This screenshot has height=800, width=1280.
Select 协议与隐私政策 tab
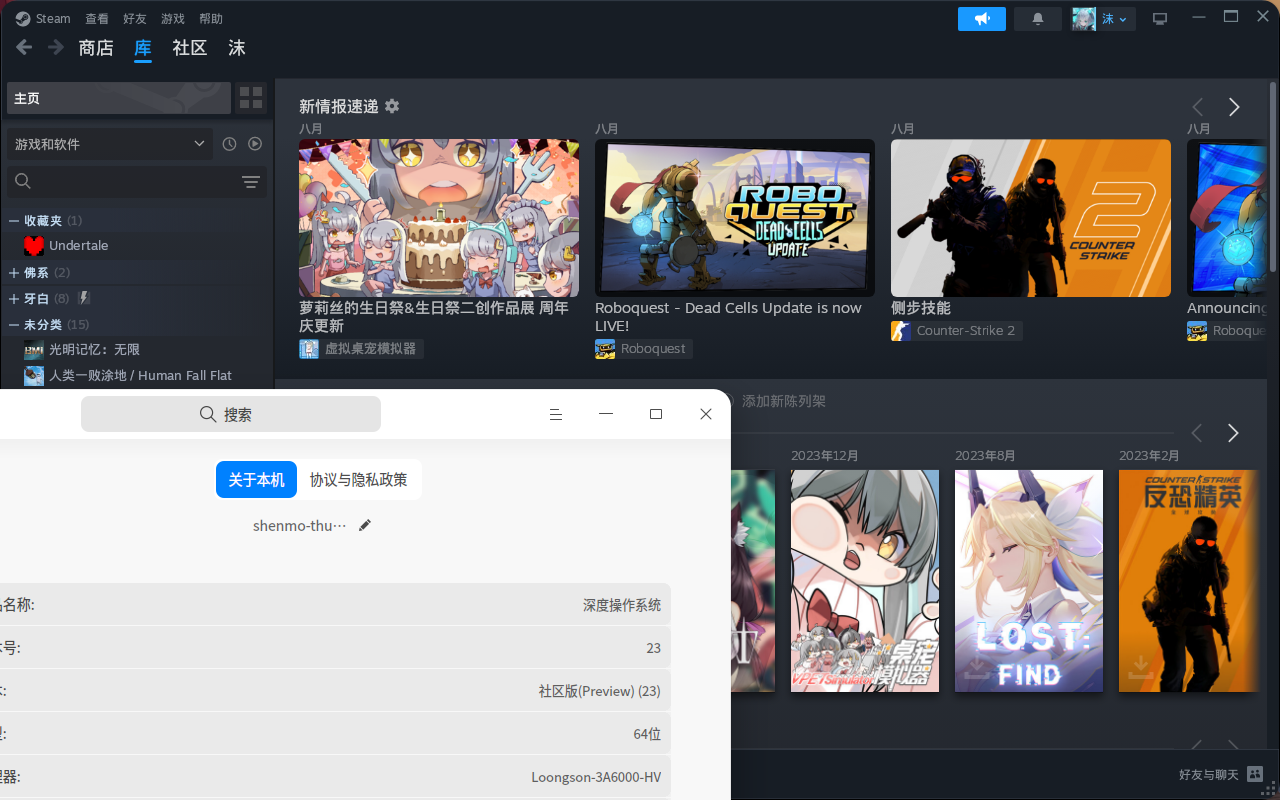[x=359, y=480]
